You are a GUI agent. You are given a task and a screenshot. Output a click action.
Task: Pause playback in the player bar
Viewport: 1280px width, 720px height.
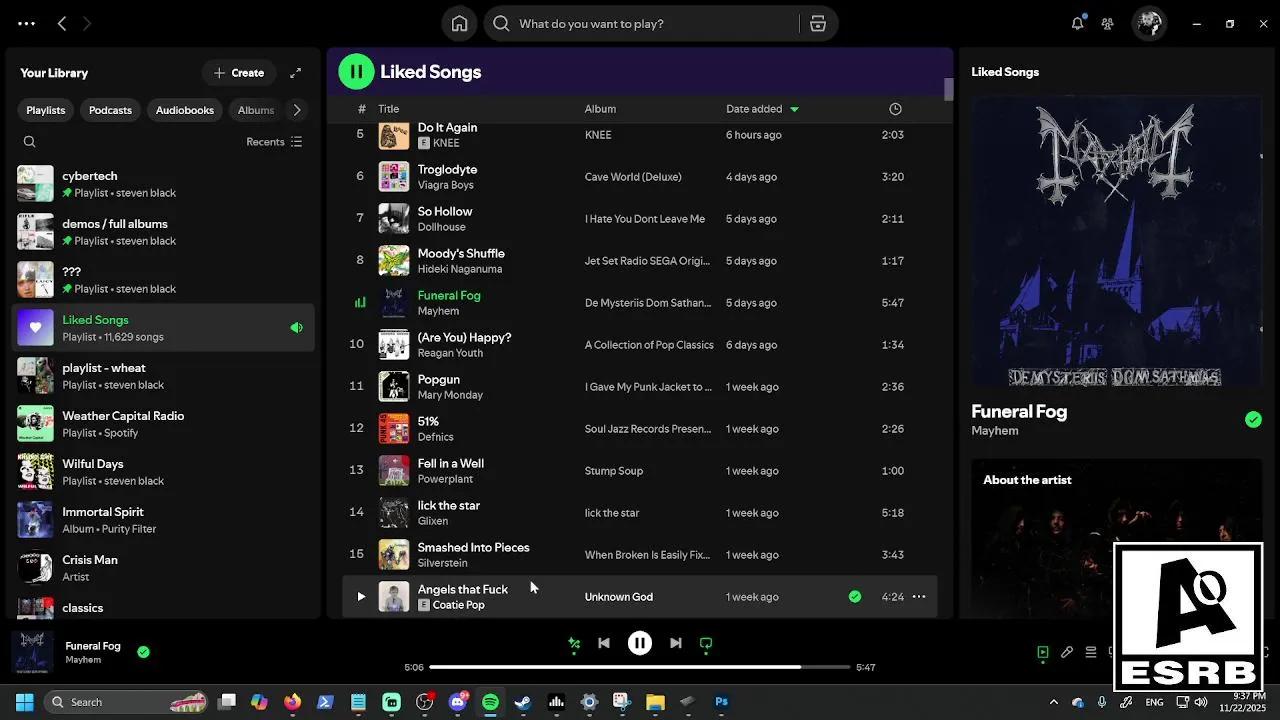[640, 643]
